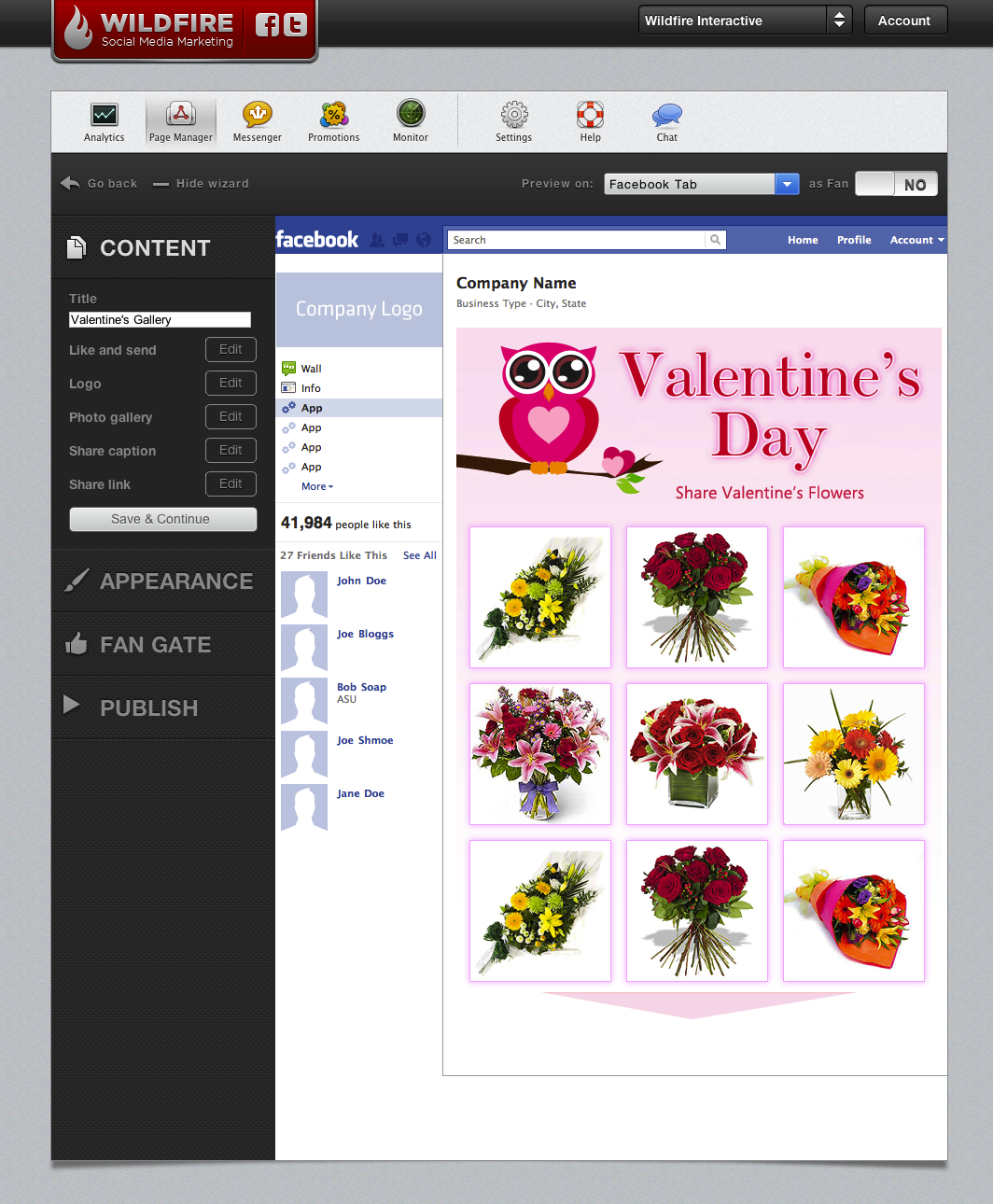
Task: Click the Appearance brush icon
Action: point(77,581)
